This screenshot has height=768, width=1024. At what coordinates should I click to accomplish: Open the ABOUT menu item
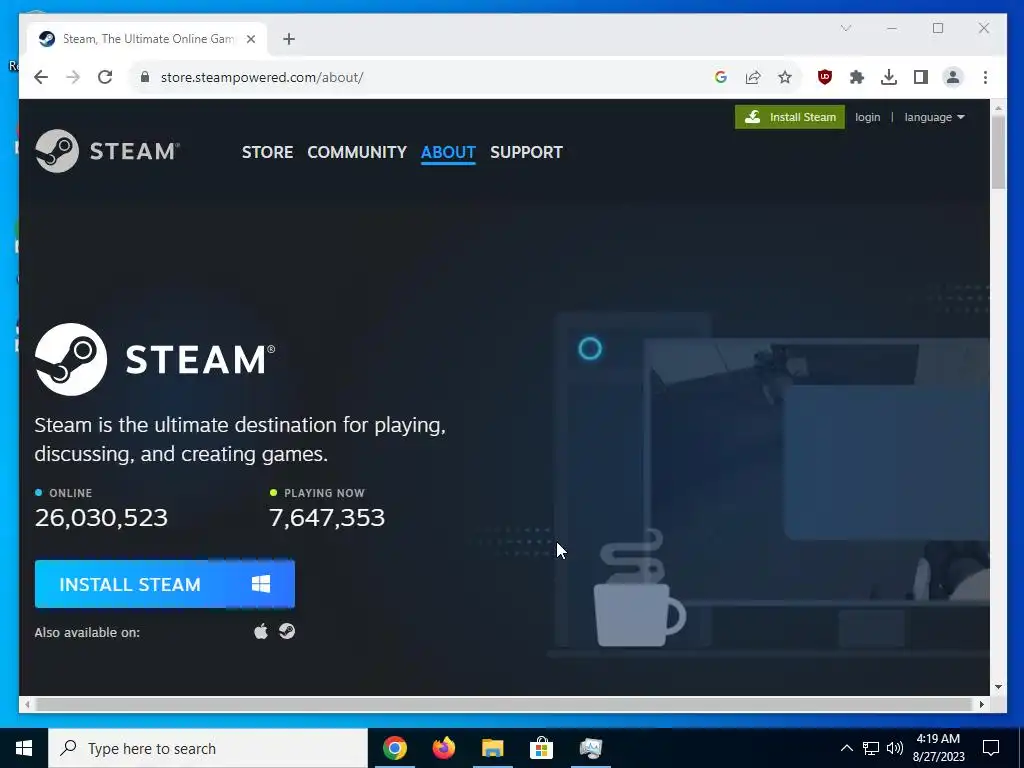click(448, 152)
